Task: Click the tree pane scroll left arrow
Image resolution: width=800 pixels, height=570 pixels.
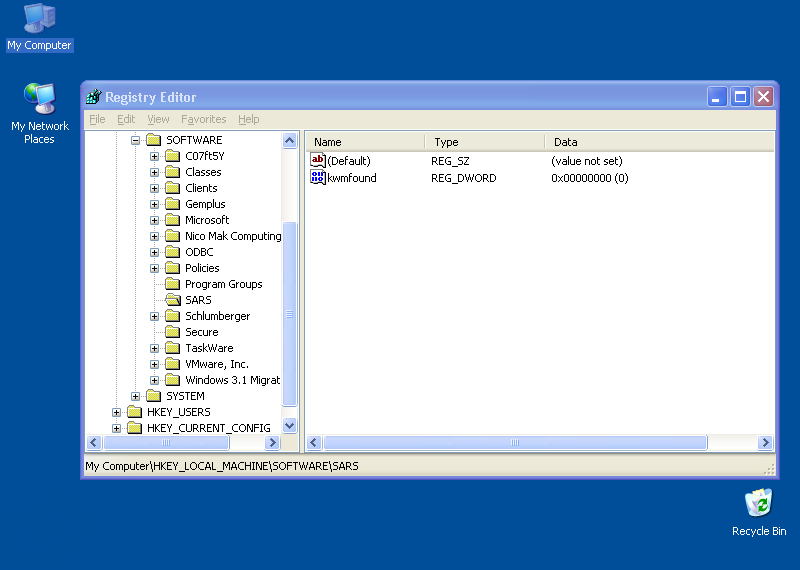Action: (x=94, y=442)
